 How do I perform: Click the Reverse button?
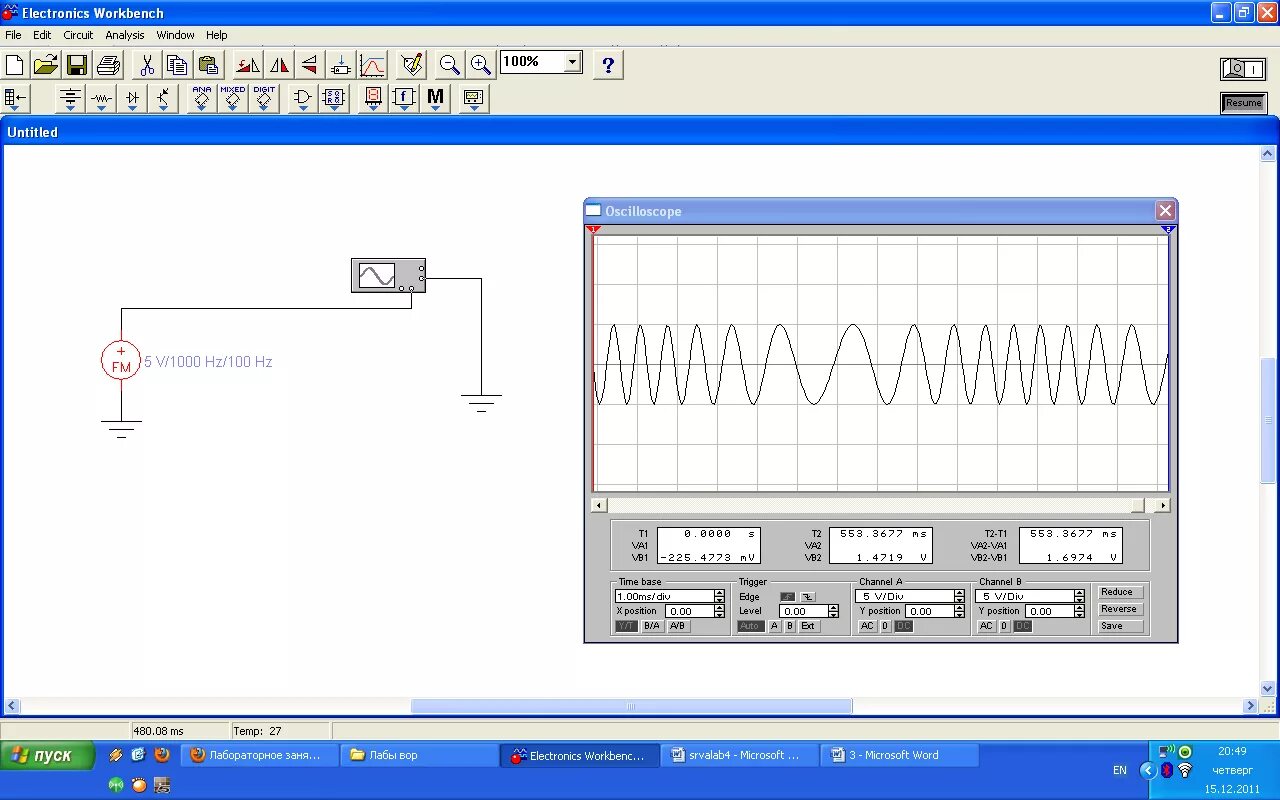(1119, 609)
